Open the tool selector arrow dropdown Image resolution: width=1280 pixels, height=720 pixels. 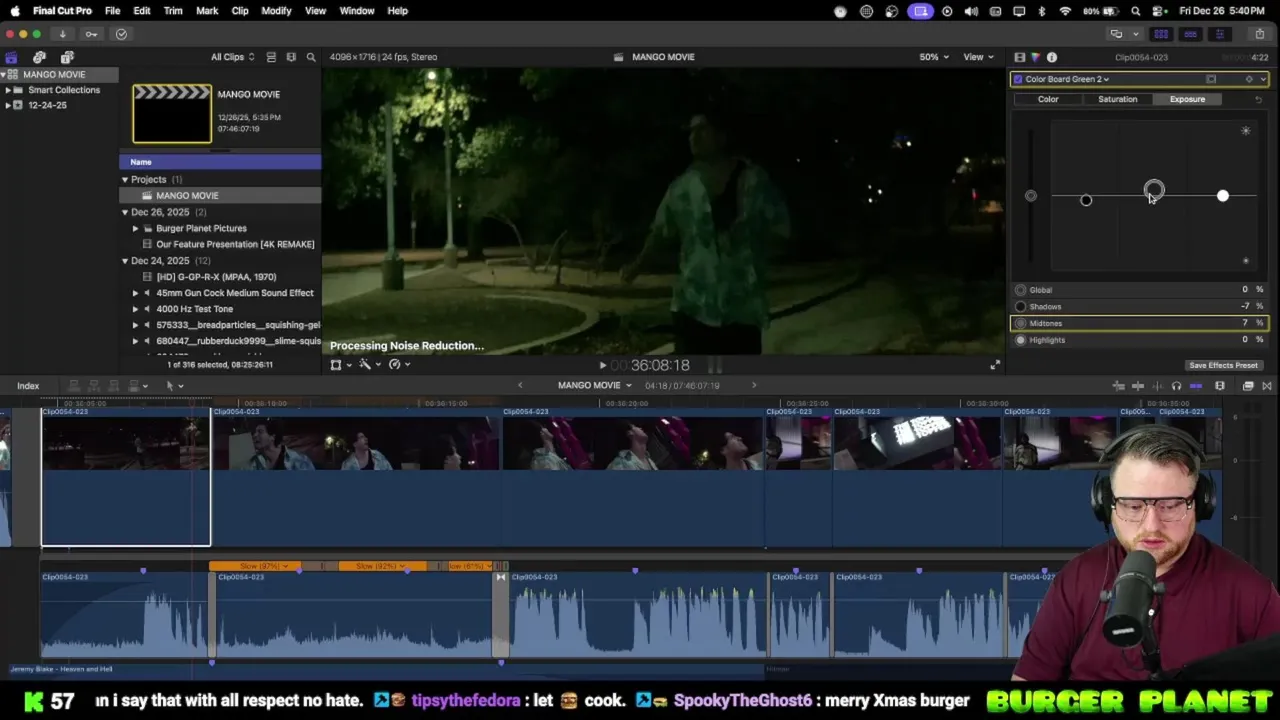pyautogui.click(x=174, y=386)
